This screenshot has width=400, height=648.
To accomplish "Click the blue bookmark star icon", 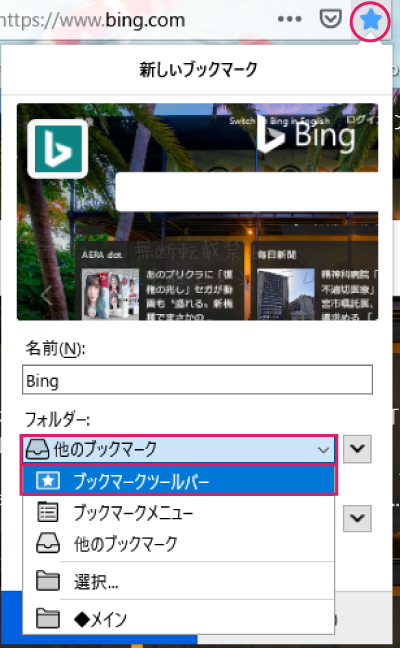I will (x=370, y=19).
